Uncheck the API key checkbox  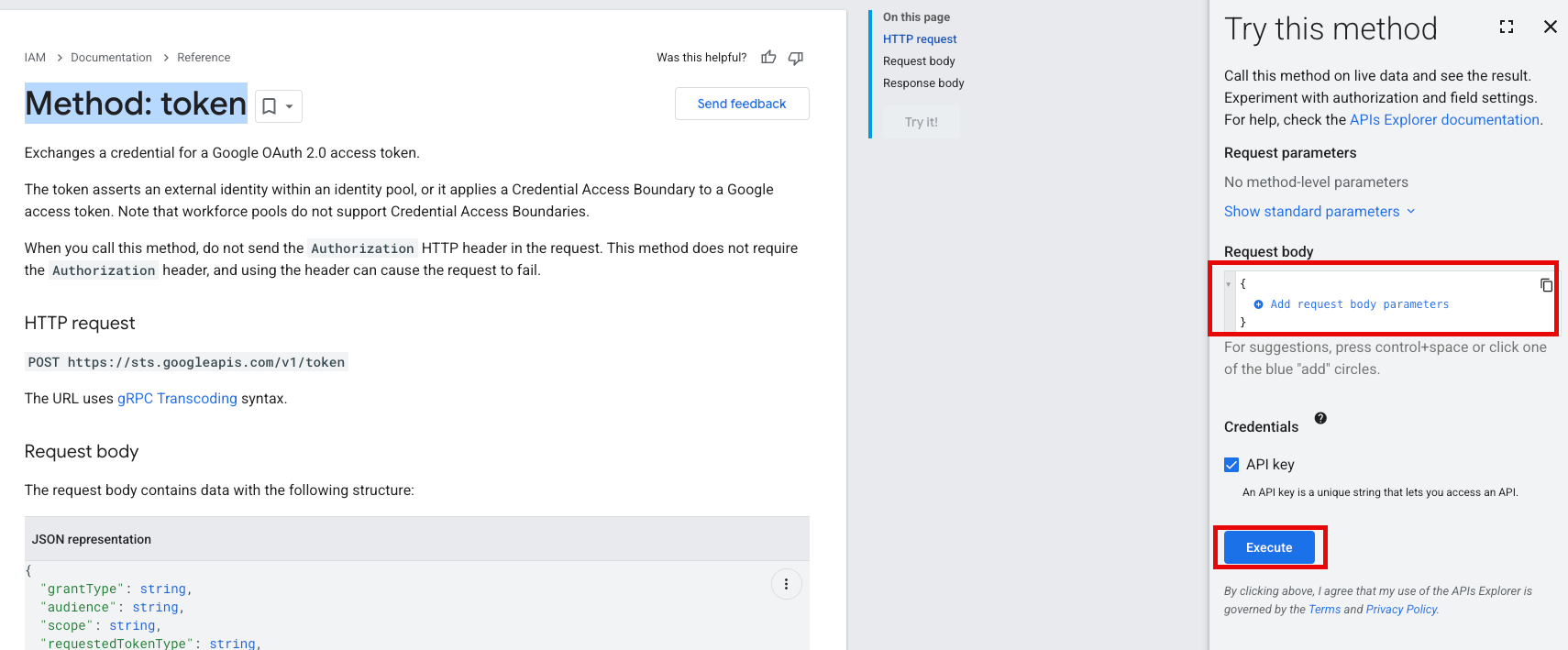tap(1231, 465)
